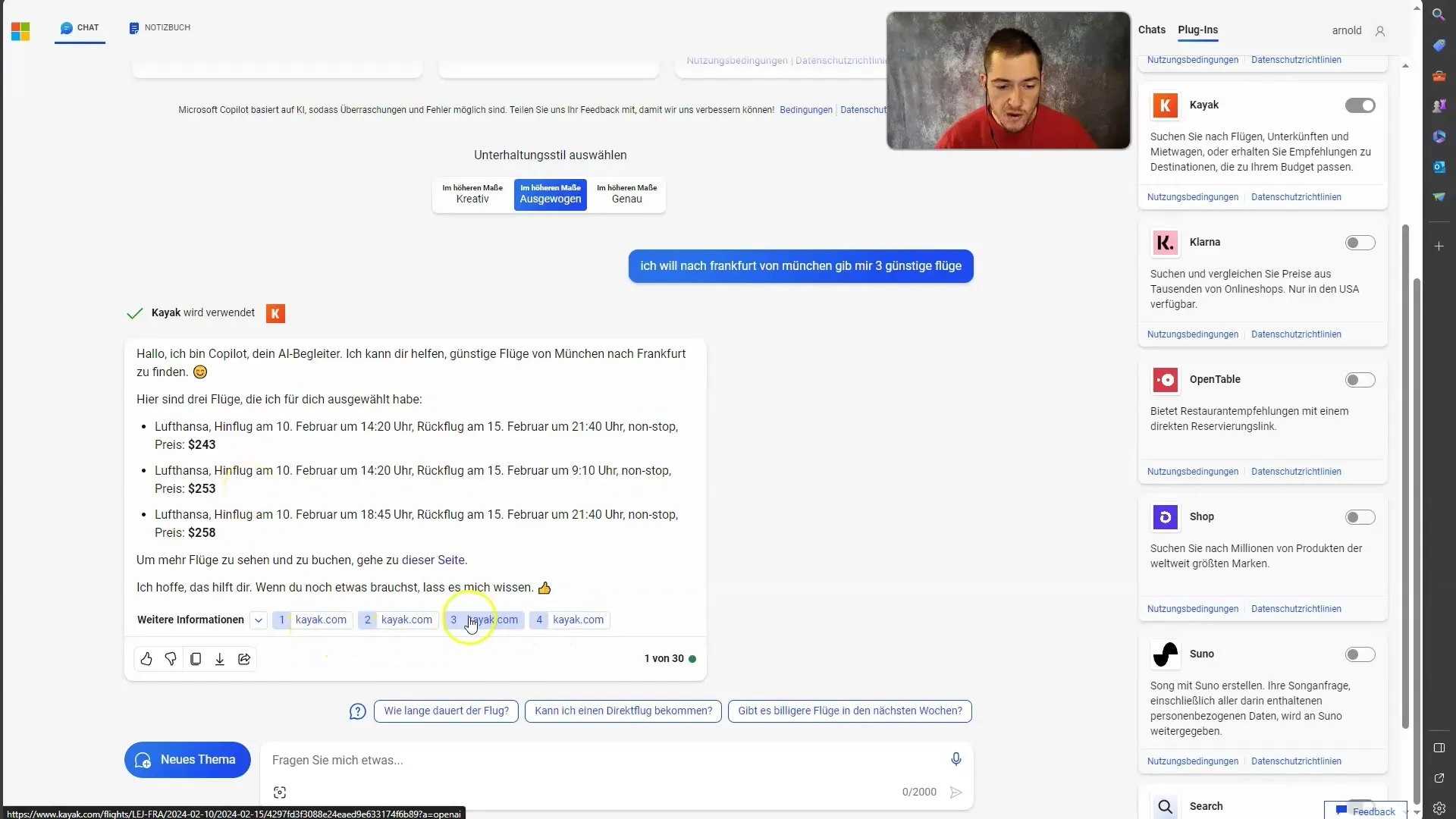Click the copy response icon
This screenshot has height=819, width=1456.
195,658
